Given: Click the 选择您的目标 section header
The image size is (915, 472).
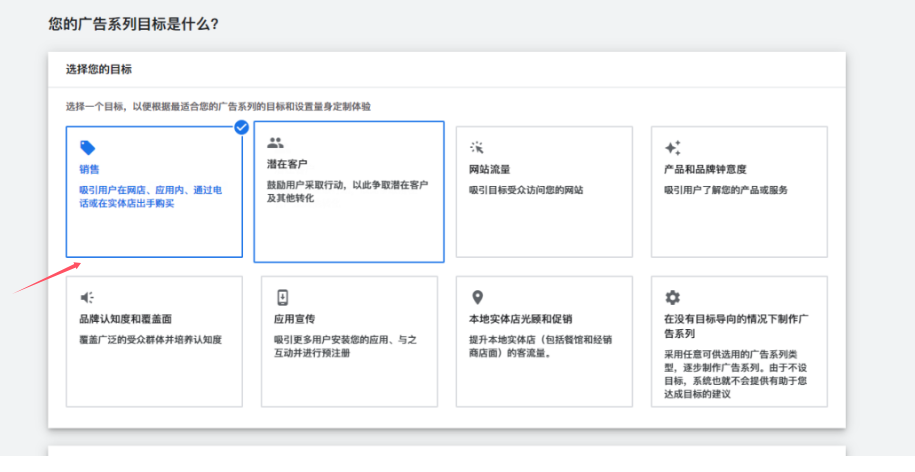Looking at the screenshot, I should tap(98, 69).
